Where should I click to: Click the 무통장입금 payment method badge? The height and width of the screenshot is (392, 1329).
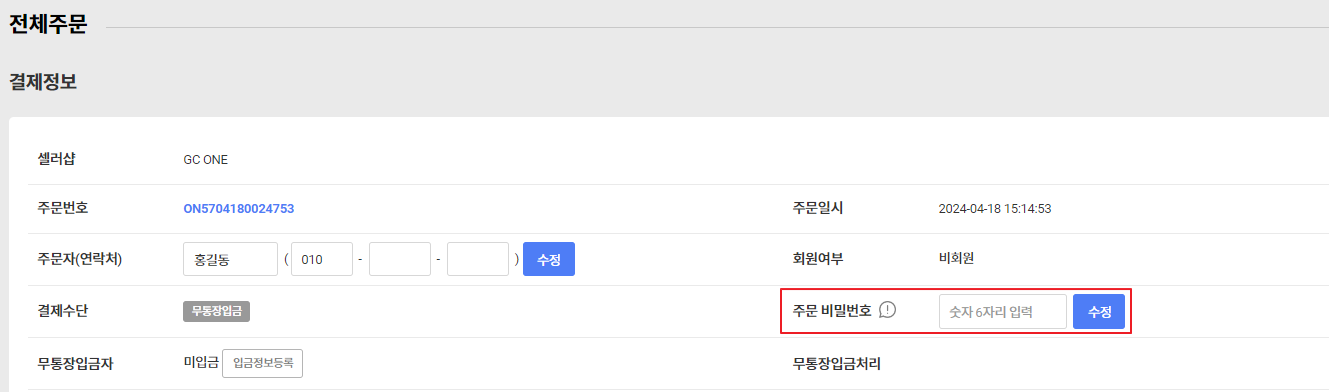[x=216, y=311]
